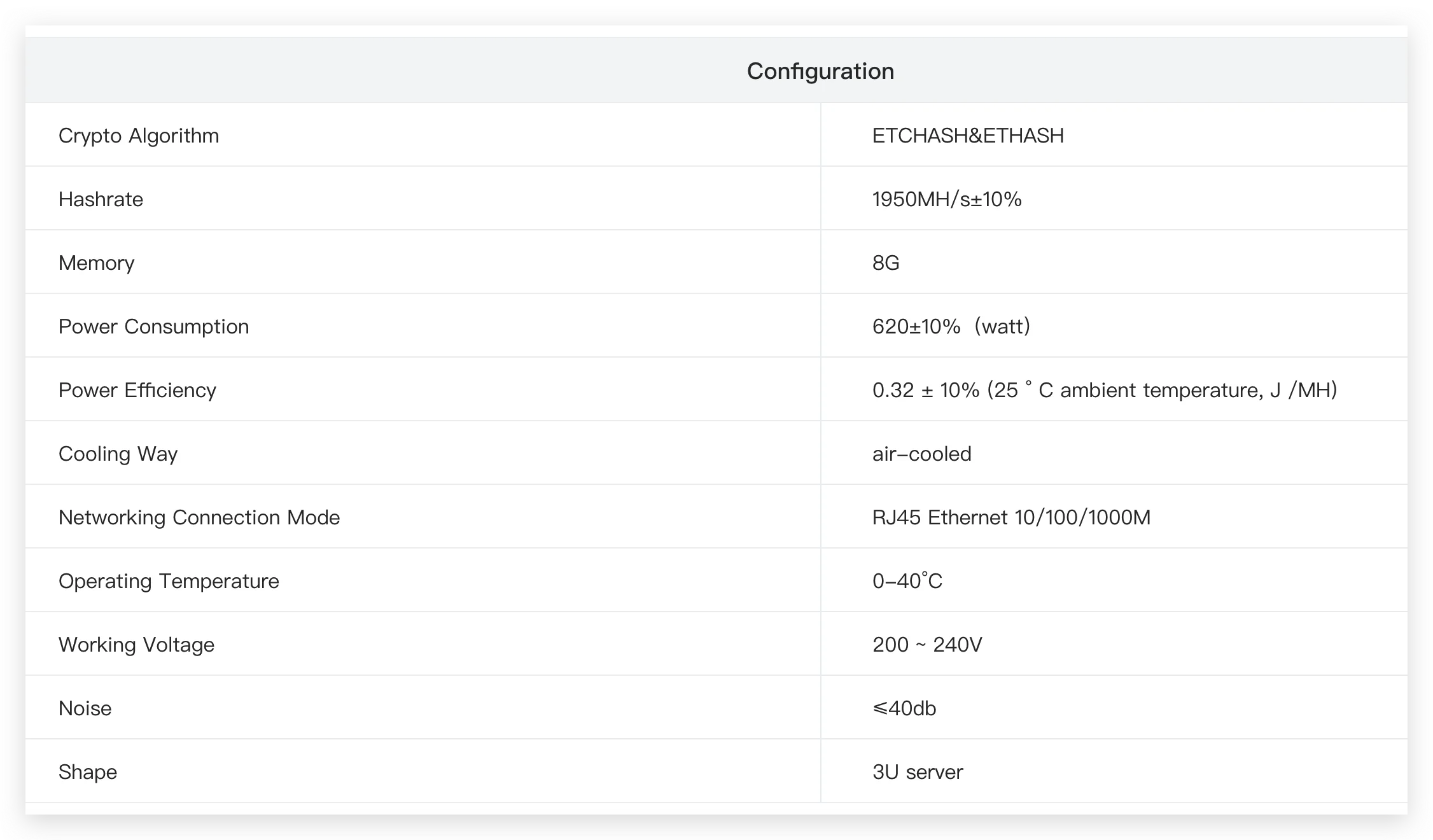The width and height of the screenshot is (1433, 840).
Task: Click the 1950MH/s±10% hashrate value
Action: point(947,199)
